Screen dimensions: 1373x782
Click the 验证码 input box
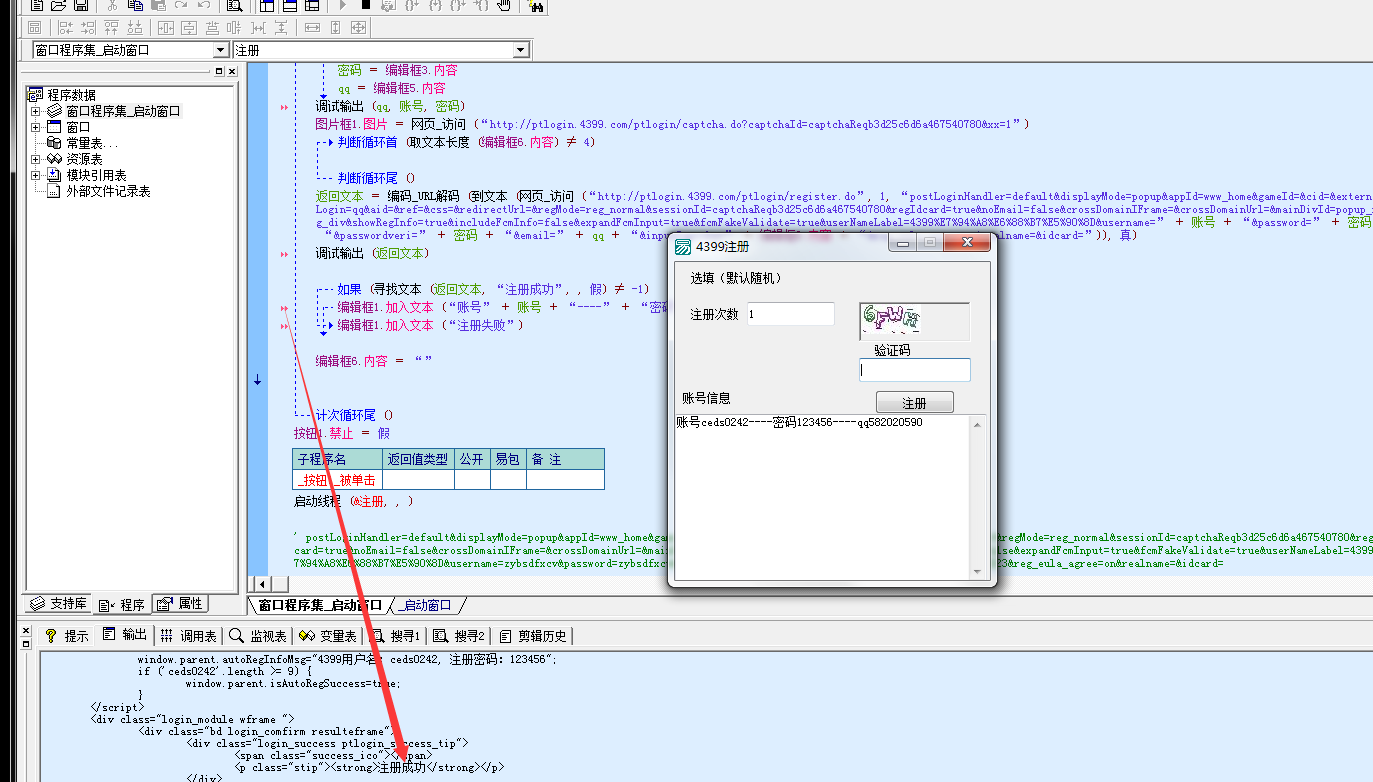point(915,370)
